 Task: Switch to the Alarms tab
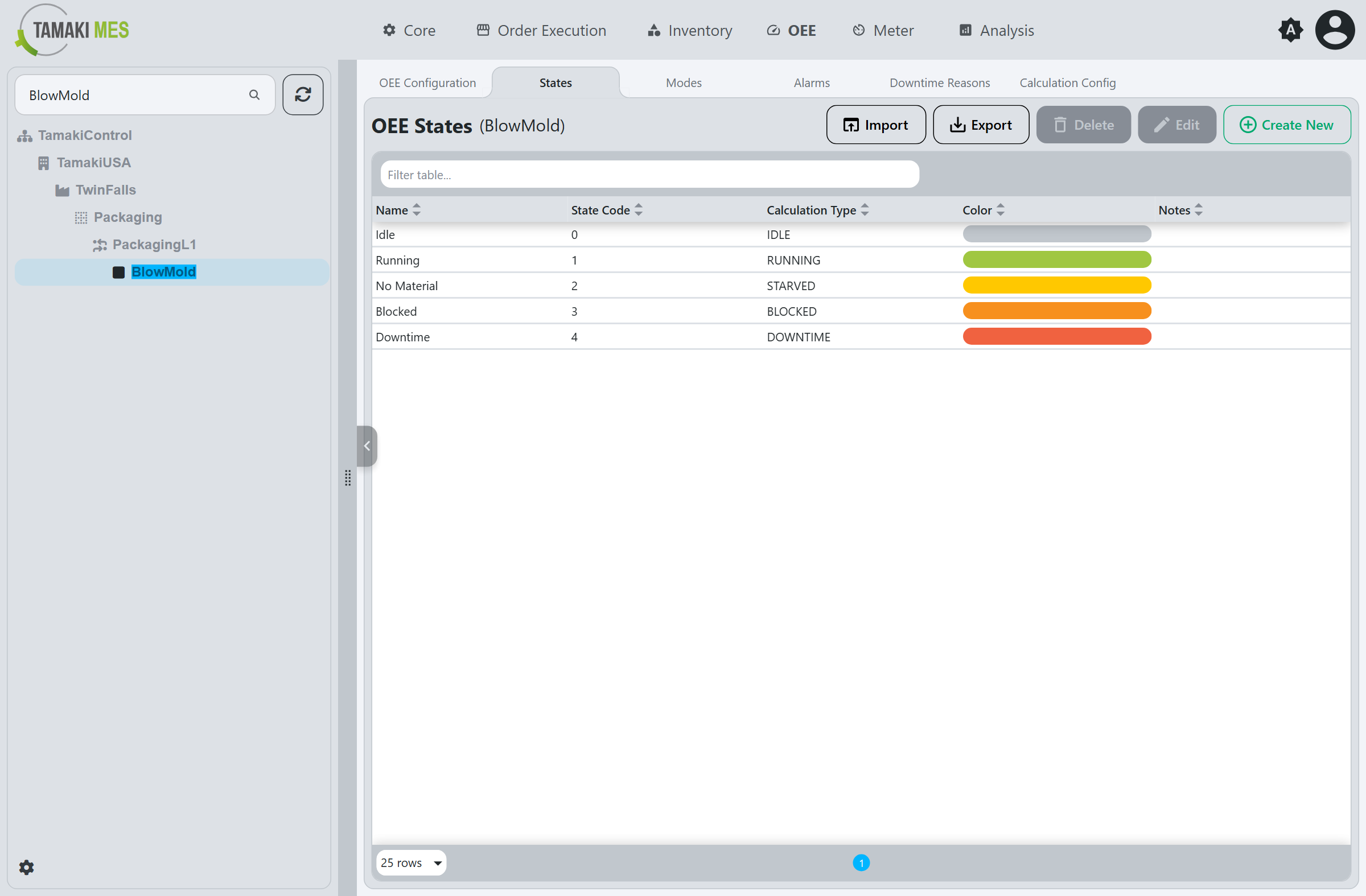click(812, 82)
